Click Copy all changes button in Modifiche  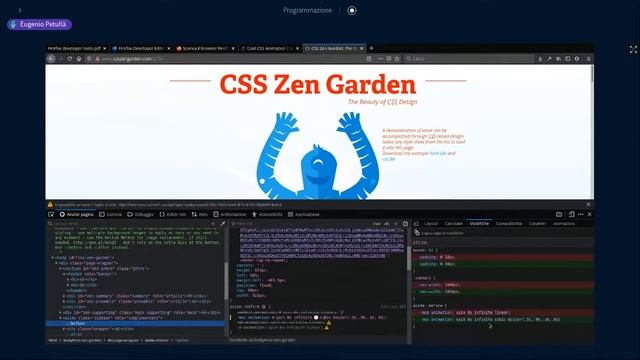click(x=439, y=233)
